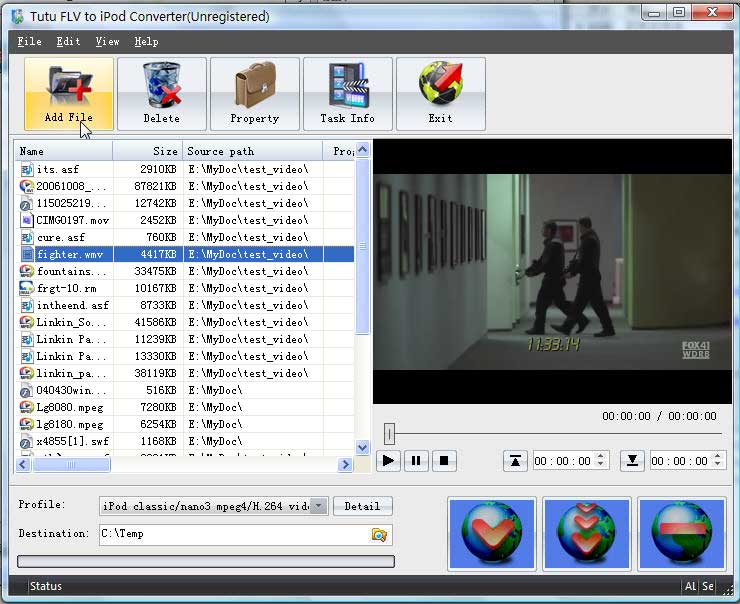Decrease start time with down spinner

(x=601, y=465)
